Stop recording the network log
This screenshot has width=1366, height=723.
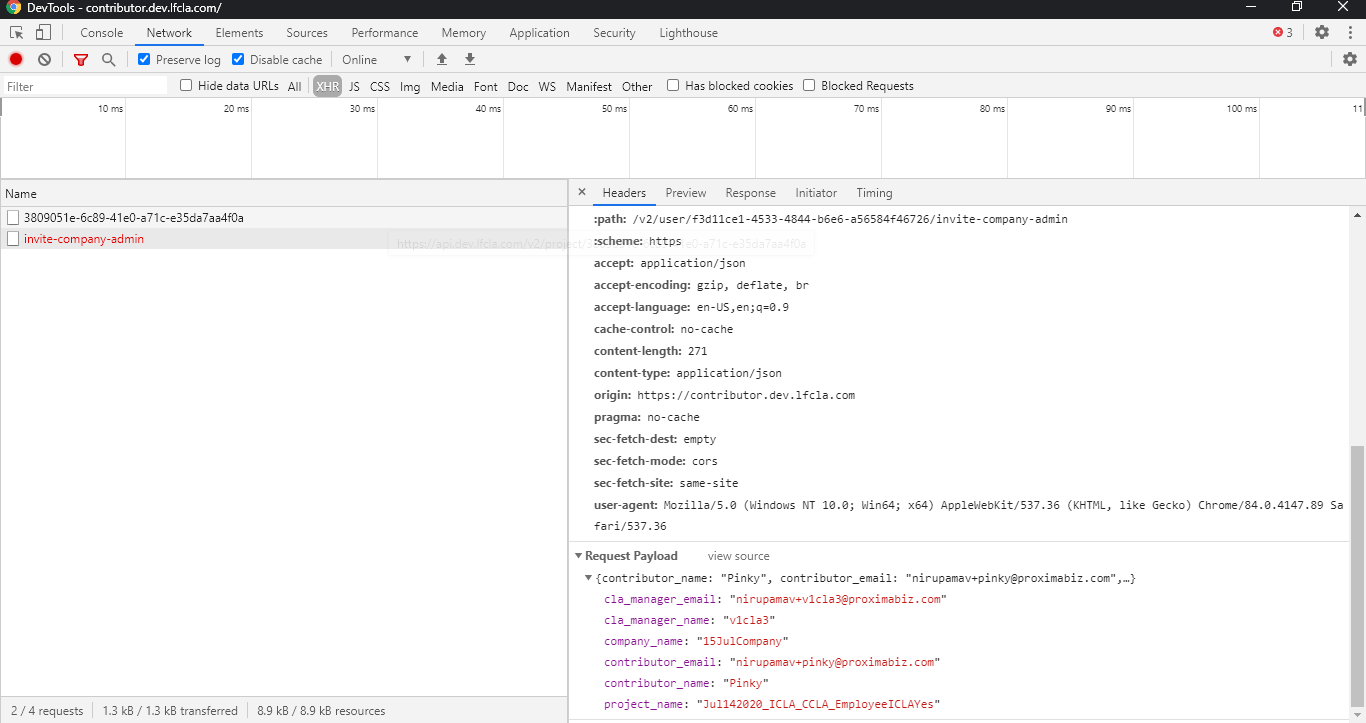coord(16,59)
